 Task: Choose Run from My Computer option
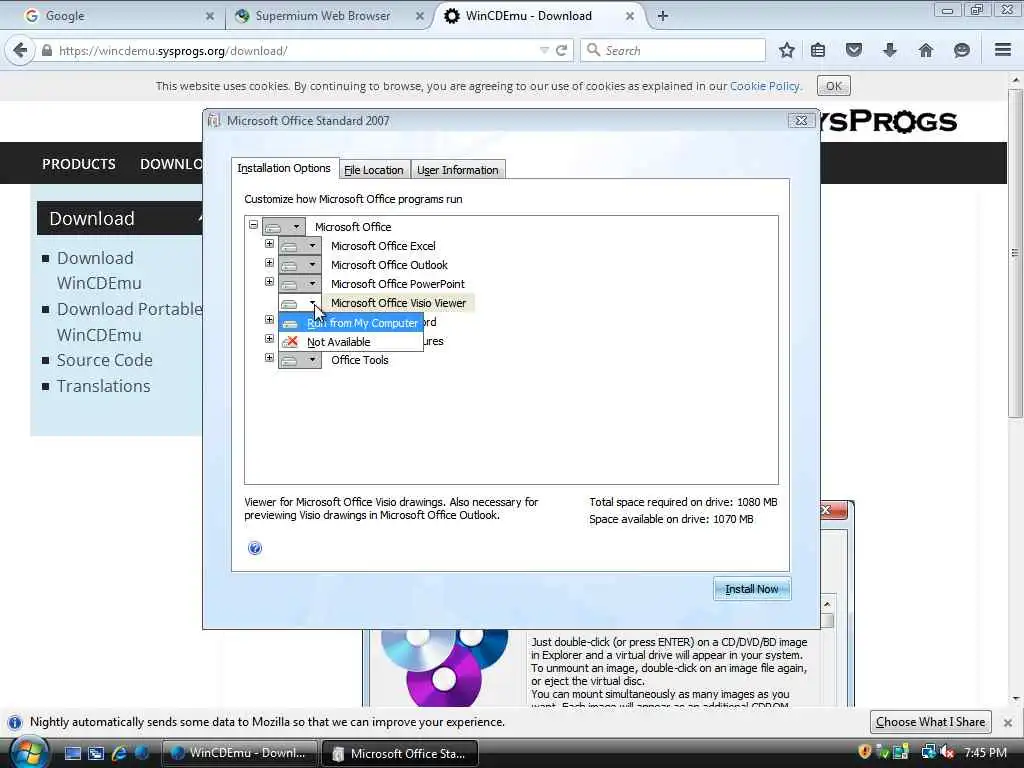click(351, 323)
